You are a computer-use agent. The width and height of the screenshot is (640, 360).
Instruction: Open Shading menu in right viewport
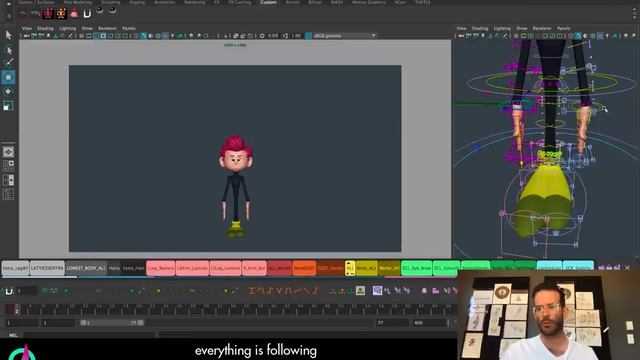(x=480, y=29)
